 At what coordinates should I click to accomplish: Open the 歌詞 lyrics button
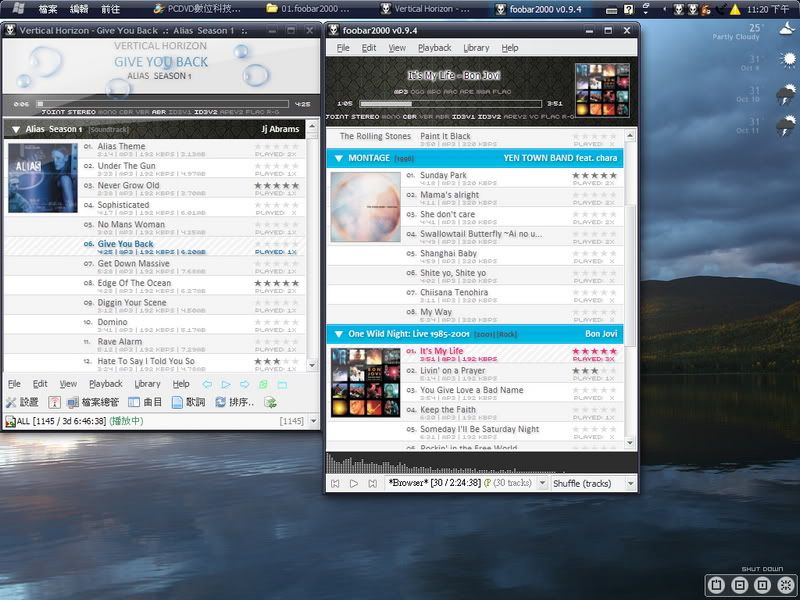[188, 403]
